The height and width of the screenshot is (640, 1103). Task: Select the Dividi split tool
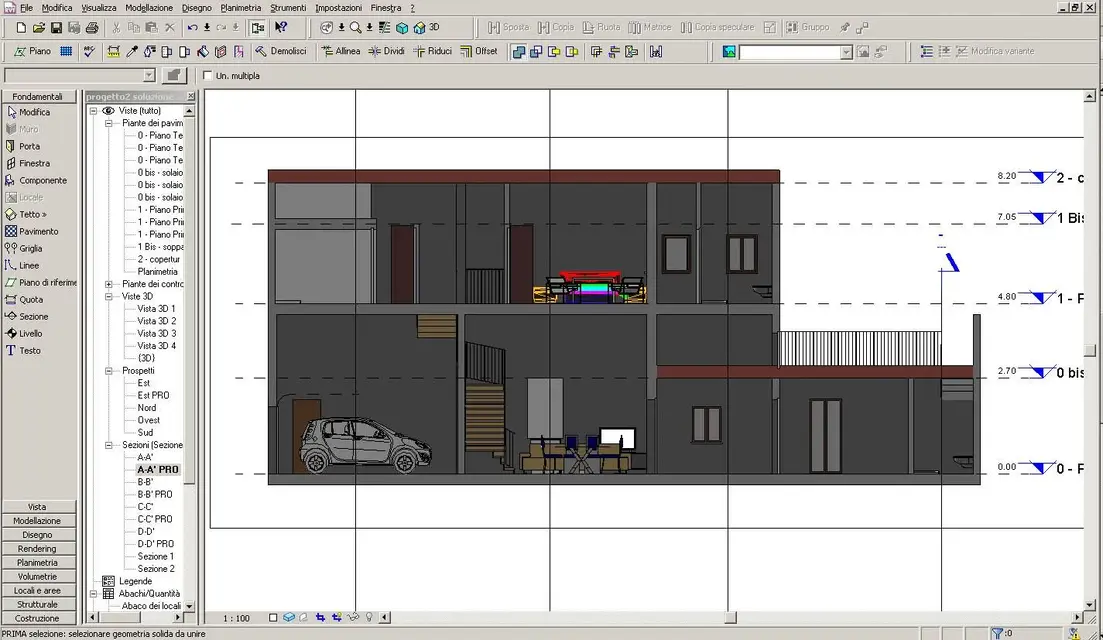(386, 51)
